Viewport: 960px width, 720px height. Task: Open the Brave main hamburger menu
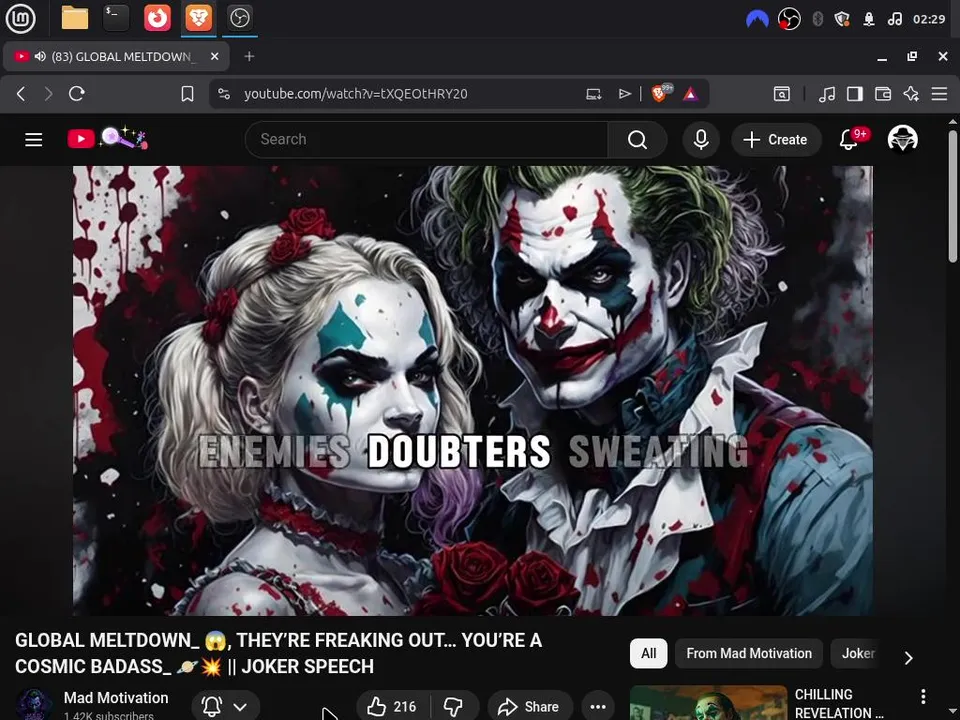(939, 94)
